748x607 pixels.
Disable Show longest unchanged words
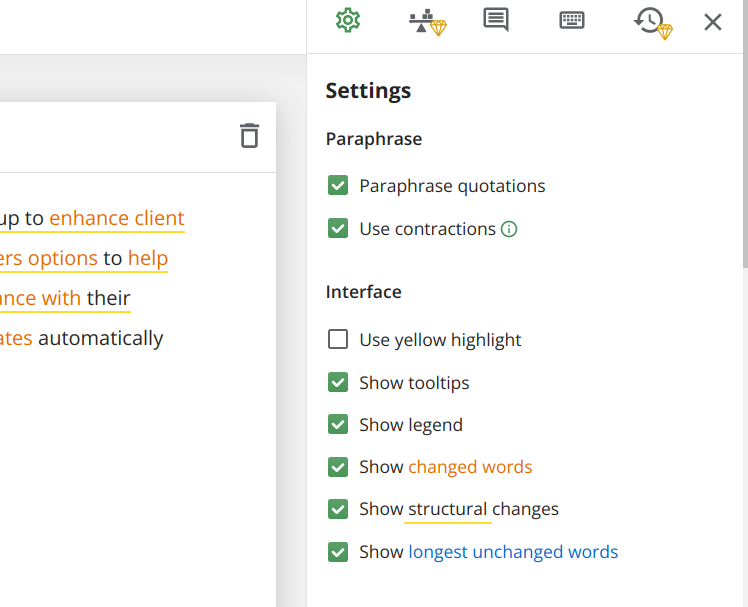coord(338,552)
